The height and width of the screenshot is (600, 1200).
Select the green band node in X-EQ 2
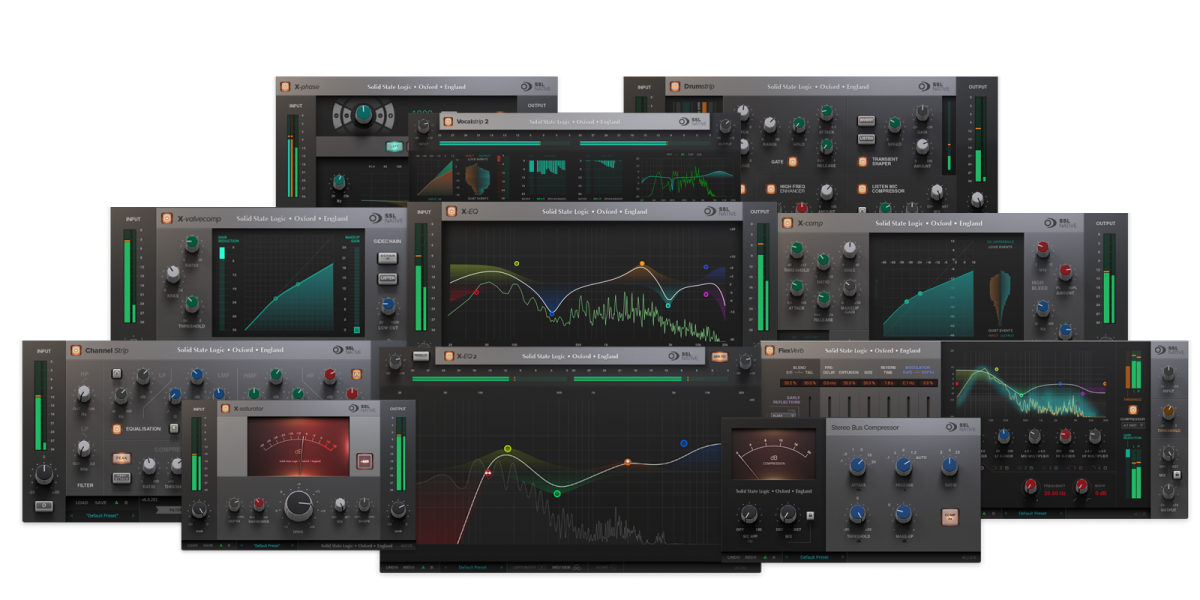557,493
